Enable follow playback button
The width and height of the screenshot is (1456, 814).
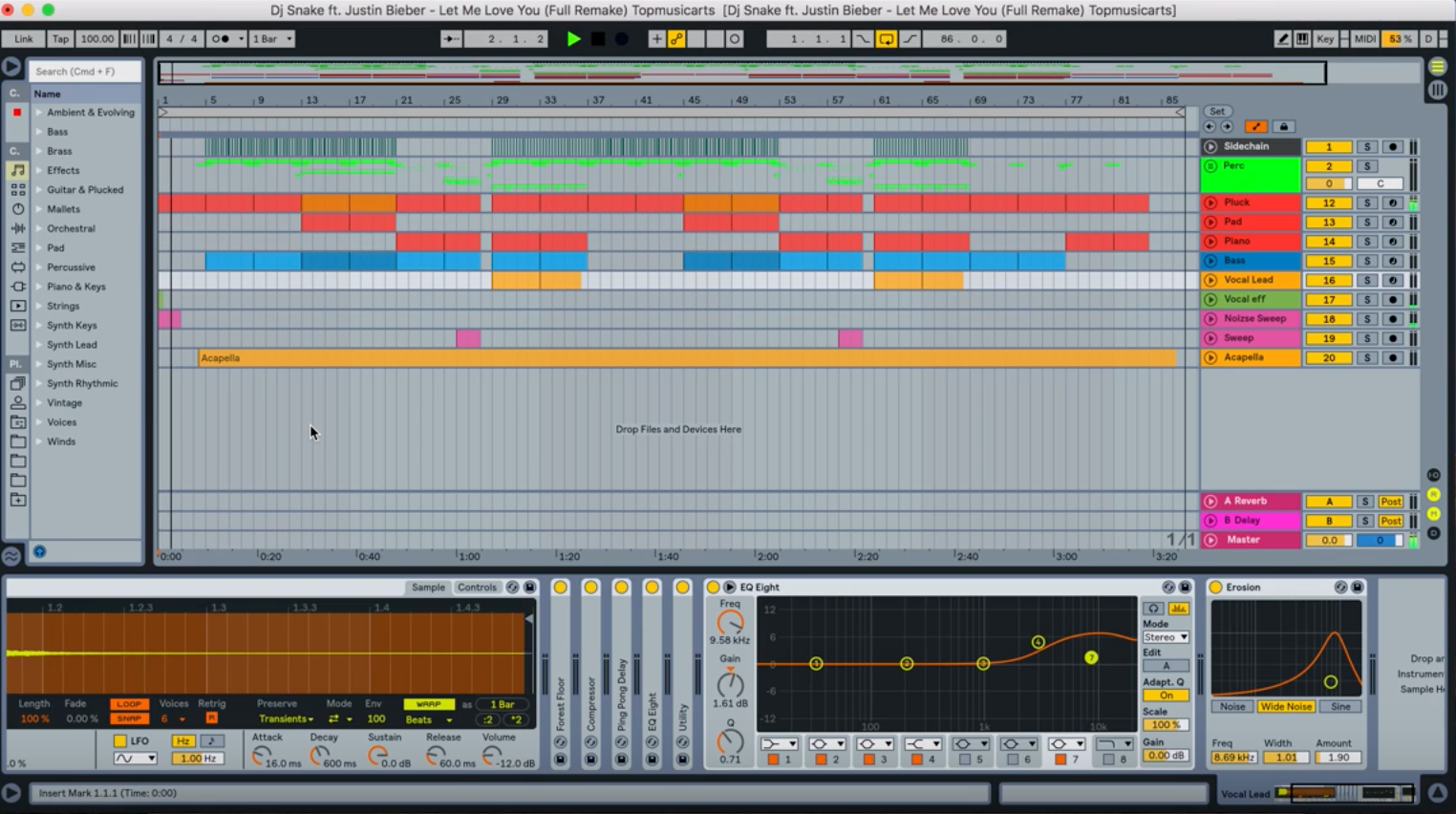[451, 39]
